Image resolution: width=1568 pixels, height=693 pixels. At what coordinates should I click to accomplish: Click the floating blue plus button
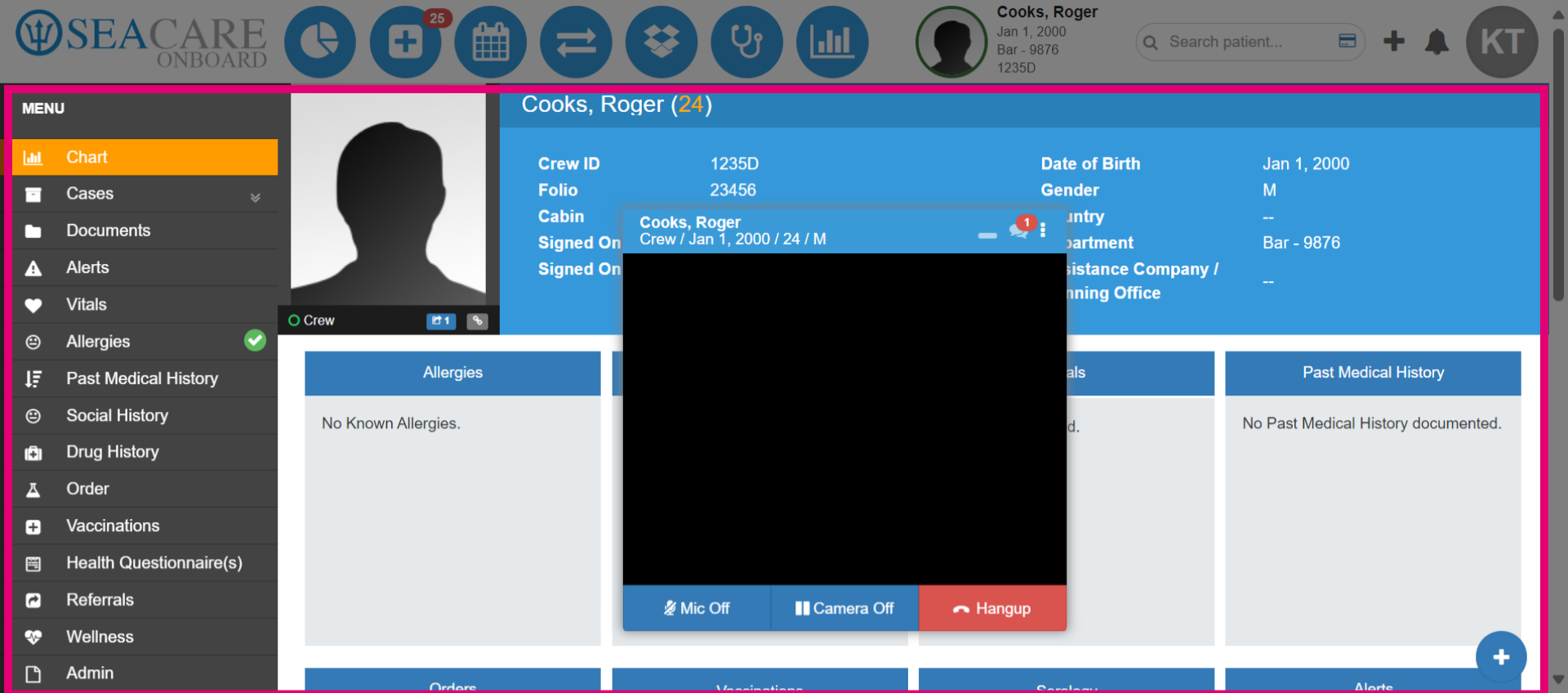pos(1501,657)
